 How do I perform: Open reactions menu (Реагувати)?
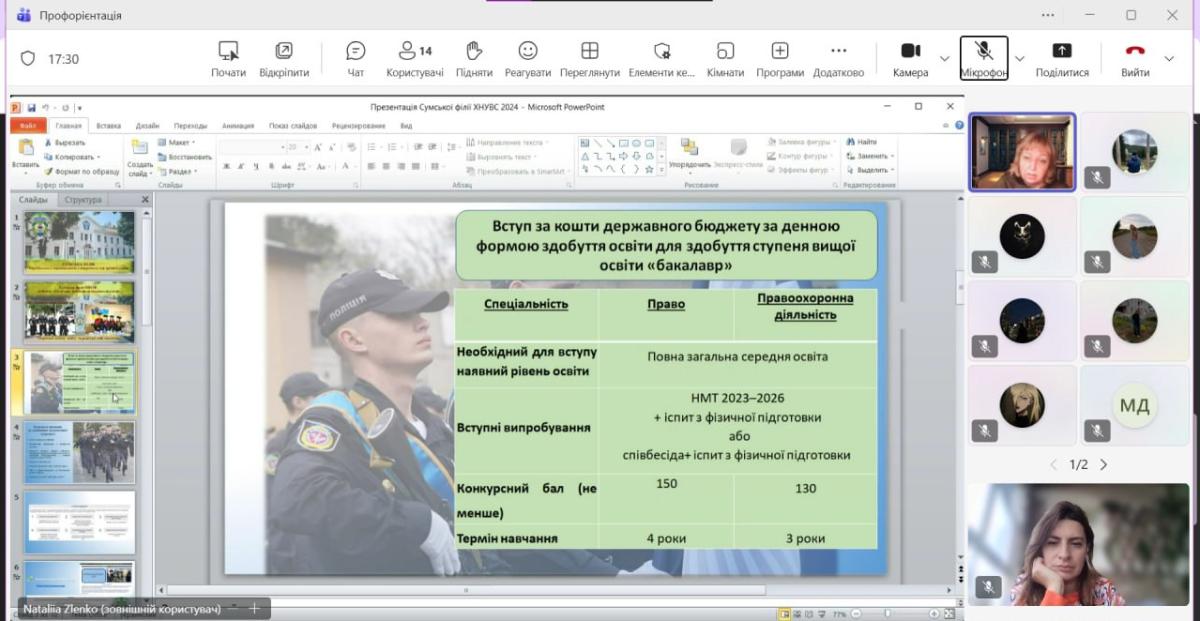(x=527, y=59)
